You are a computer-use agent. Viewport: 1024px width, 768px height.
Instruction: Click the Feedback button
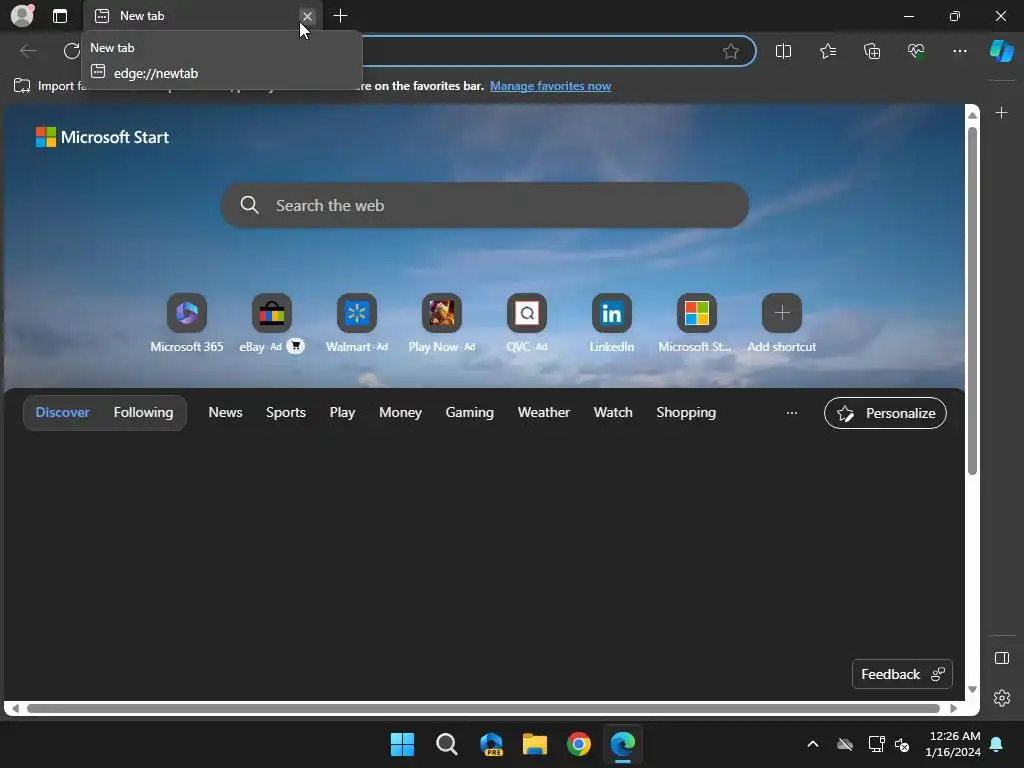point(902,674)
